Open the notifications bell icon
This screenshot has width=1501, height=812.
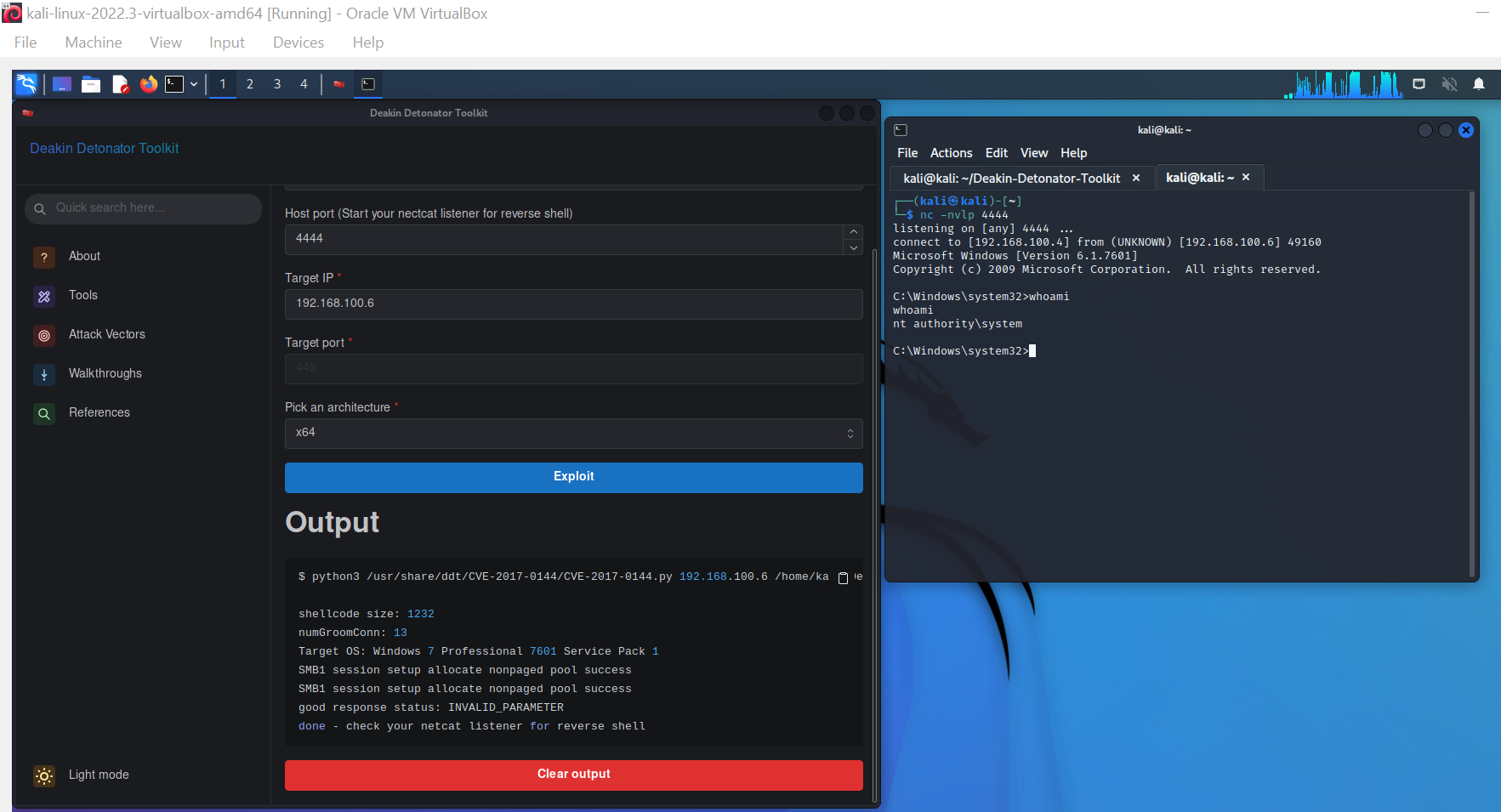click(x=1479, y=84)
